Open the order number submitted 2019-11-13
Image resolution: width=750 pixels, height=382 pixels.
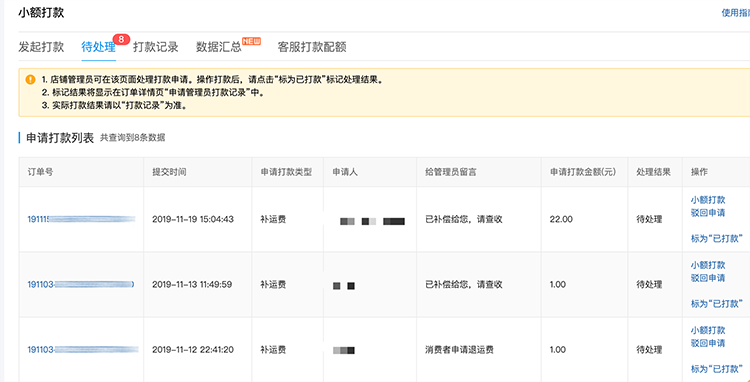point(80,284)
